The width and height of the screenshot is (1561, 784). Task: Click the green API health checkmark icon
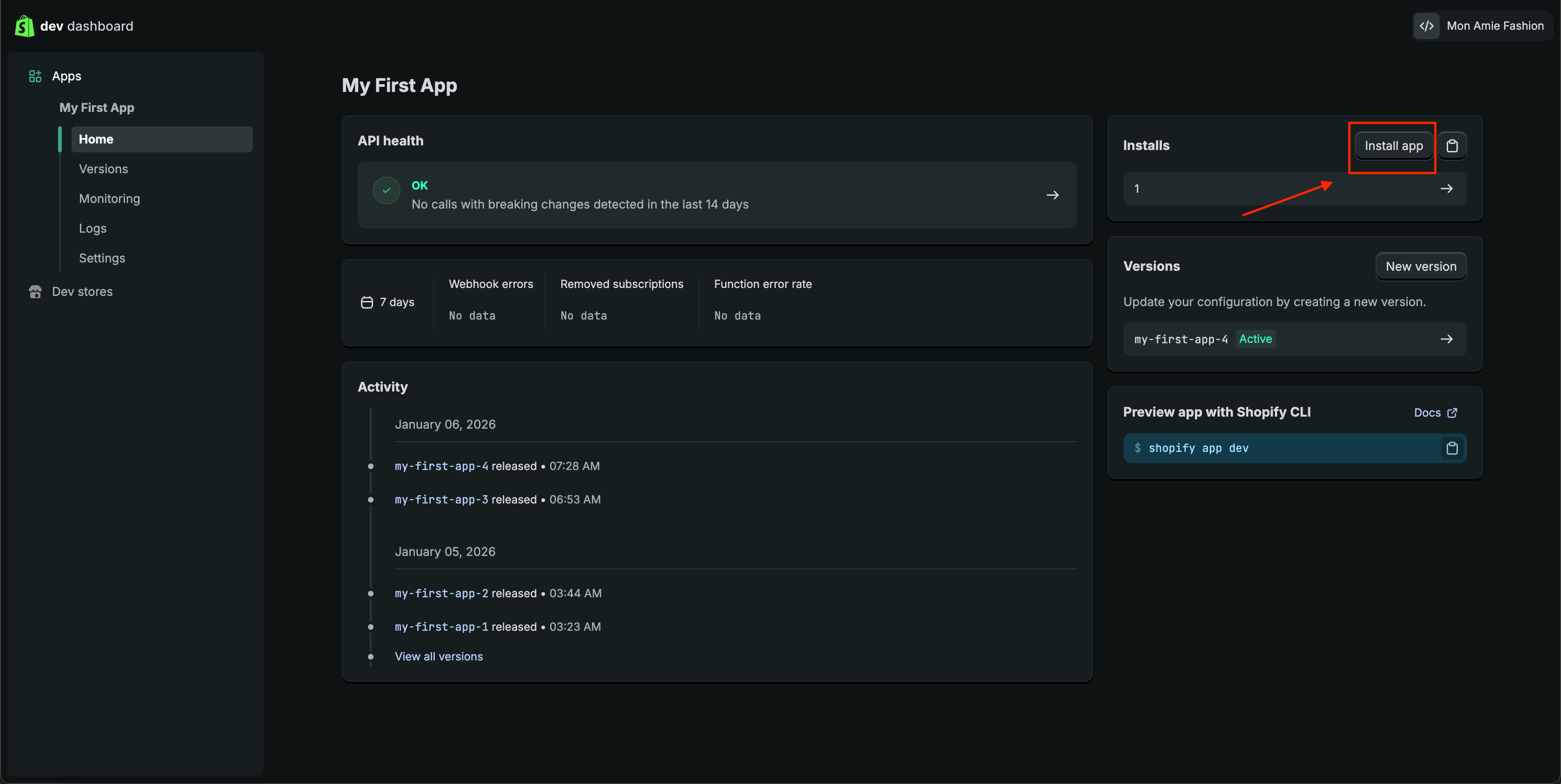pyautogui.click(x=387, y=190)
